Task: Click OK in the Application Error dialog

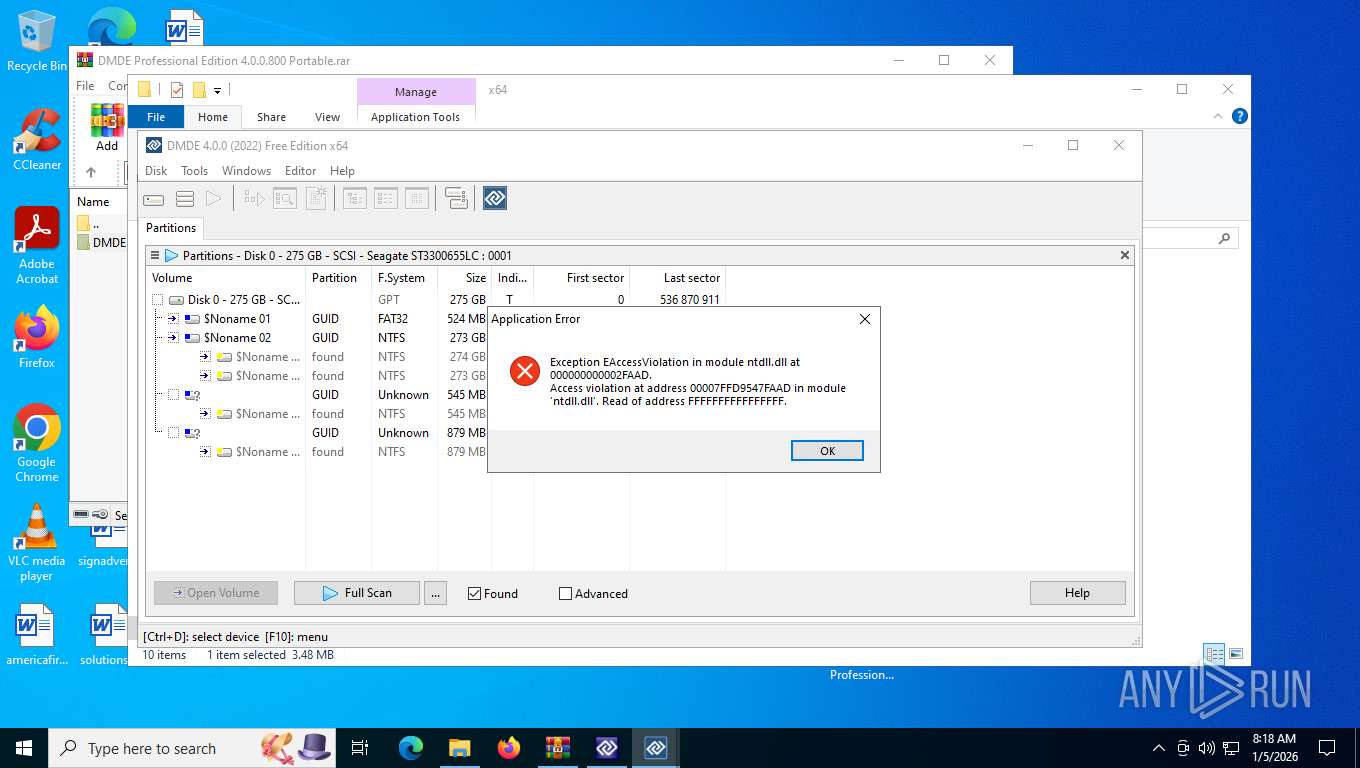Action: [x=827, y=451]
